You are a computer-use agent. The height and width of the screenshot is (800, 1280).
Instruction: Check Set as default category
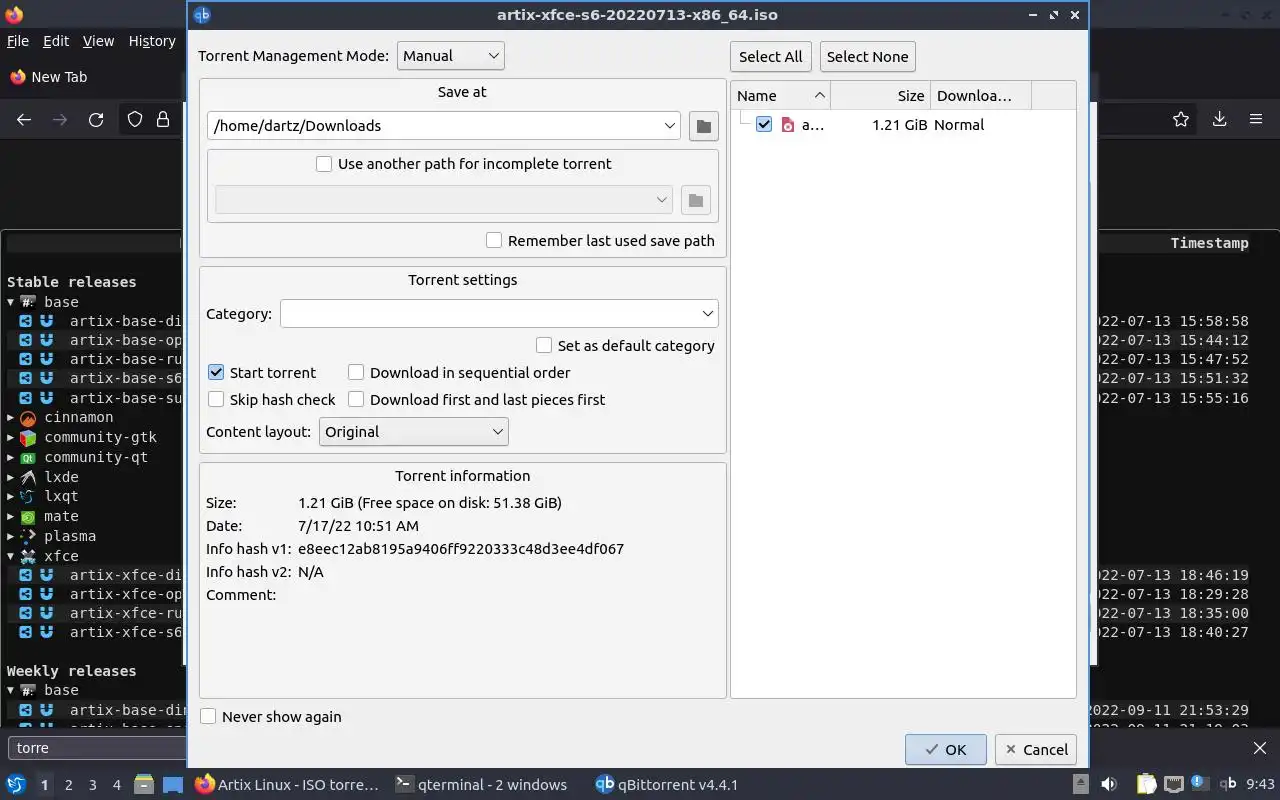tap(544, 345)
